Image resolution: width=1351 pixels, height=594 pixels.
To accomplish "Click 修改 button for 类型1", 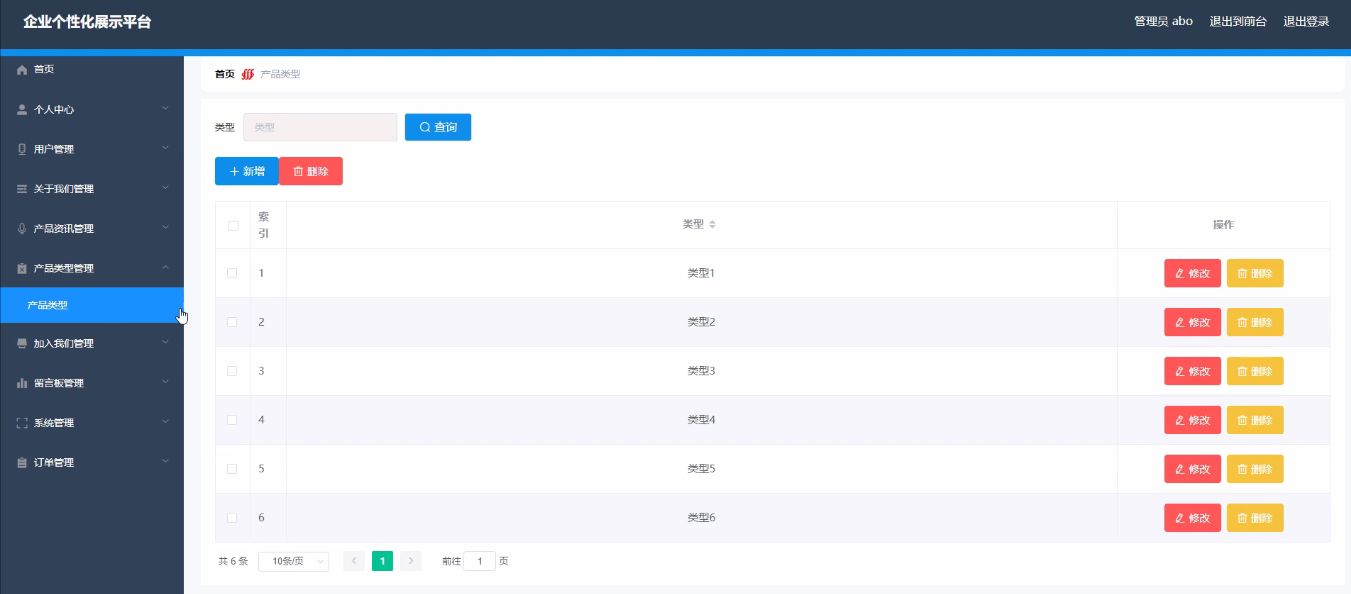I will pos(1192,273).
